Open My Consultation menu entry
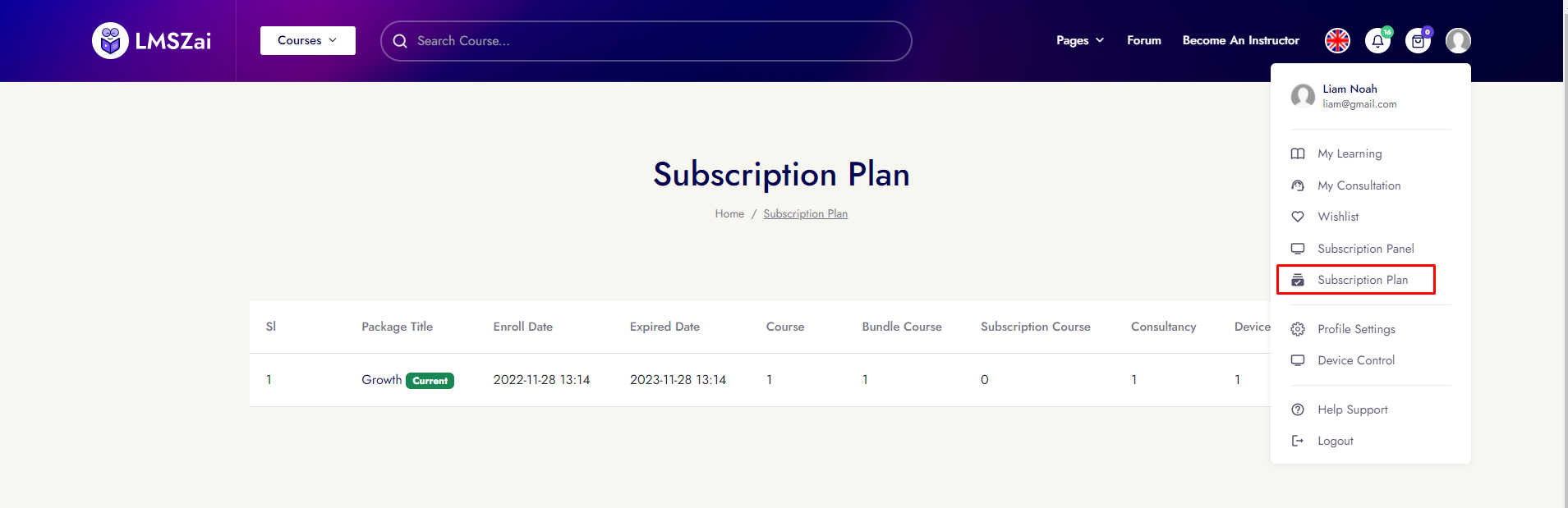 coord(1359,185)
